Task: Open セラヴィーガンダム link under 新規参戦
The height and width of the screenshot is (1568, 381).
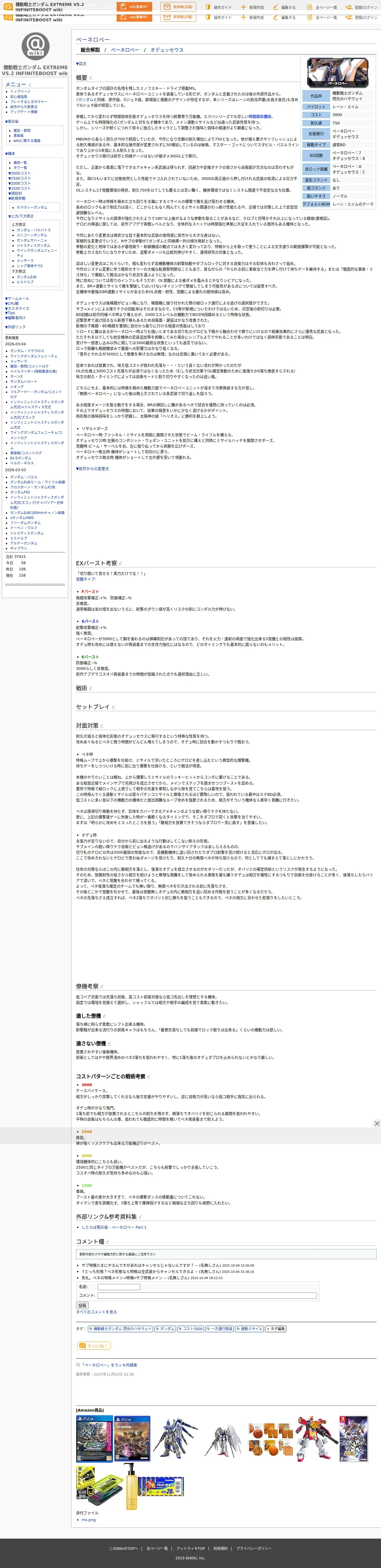Action: pyautogui.click(x=32, y=208)
